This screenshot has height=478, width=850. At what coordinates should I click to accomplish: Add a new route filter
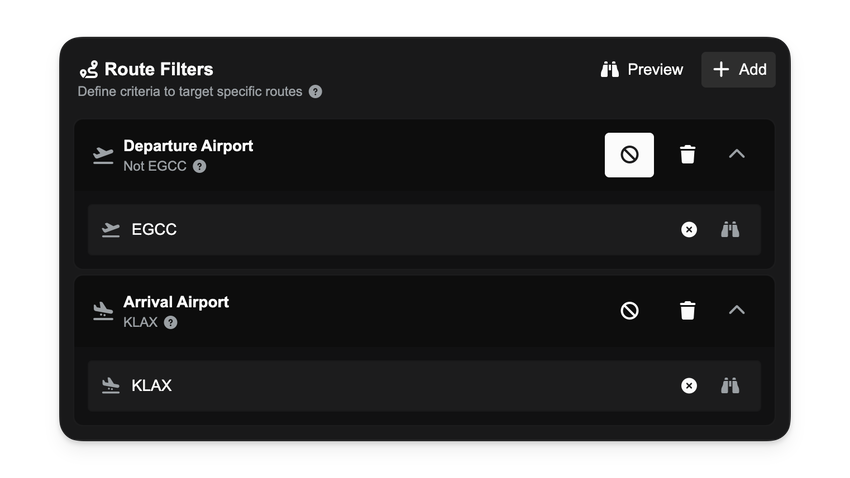pos(738,70)
